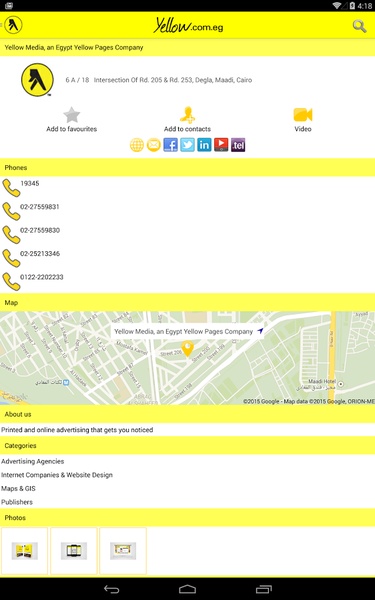
Task: Tap the company name header 'Yellow Media, an Egypt Yellow Pages Company'
Action: click(x=74, y=47)
